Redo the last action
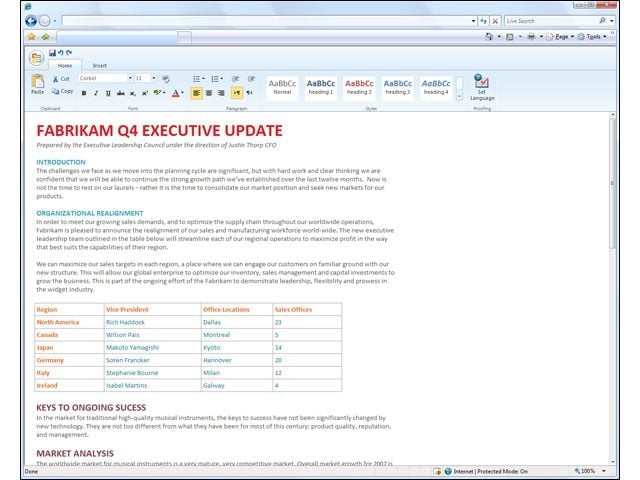 click(x=69, y=53)
